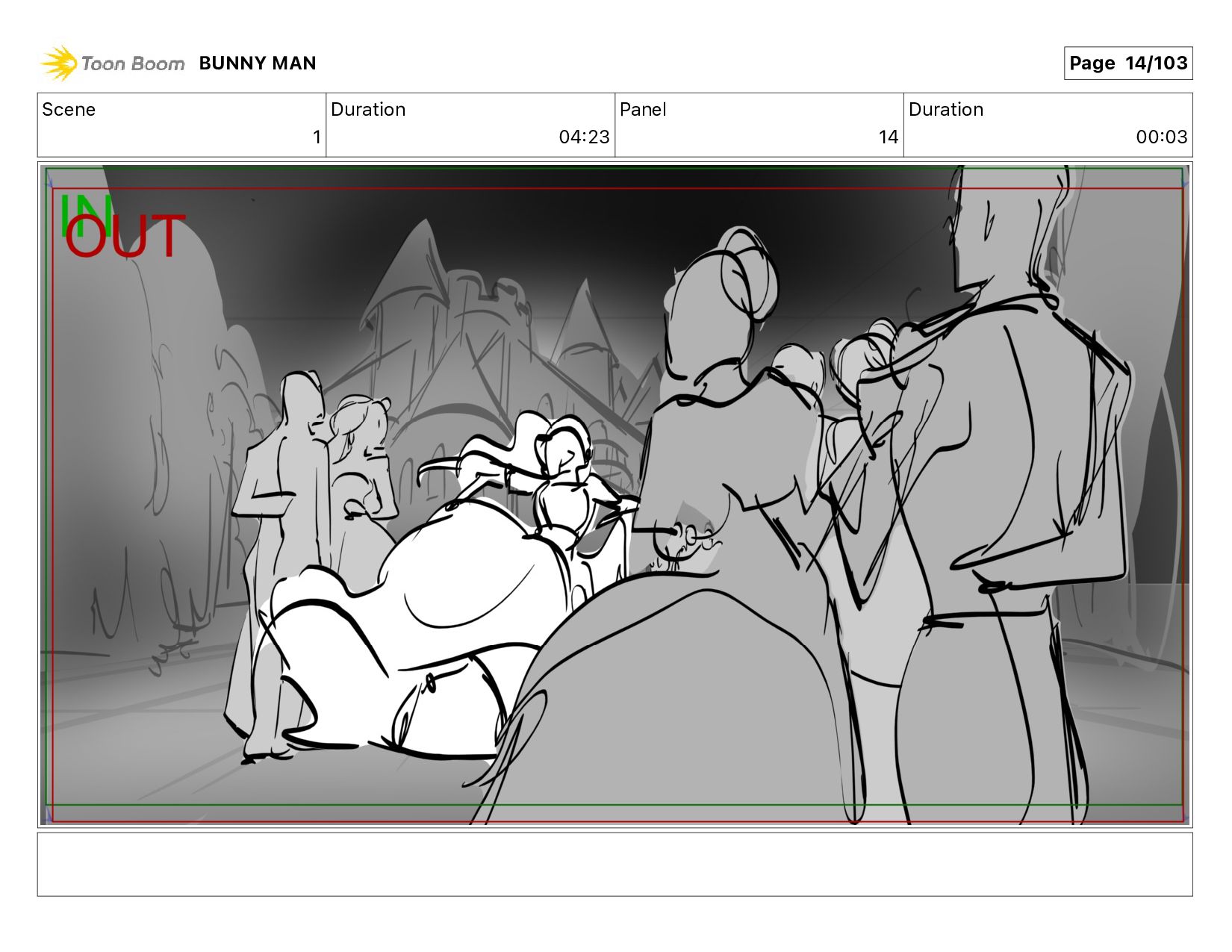Screen dimensions: 1232x952
Task: Select the Duration label beside Panel
Action: coord(946,110)
